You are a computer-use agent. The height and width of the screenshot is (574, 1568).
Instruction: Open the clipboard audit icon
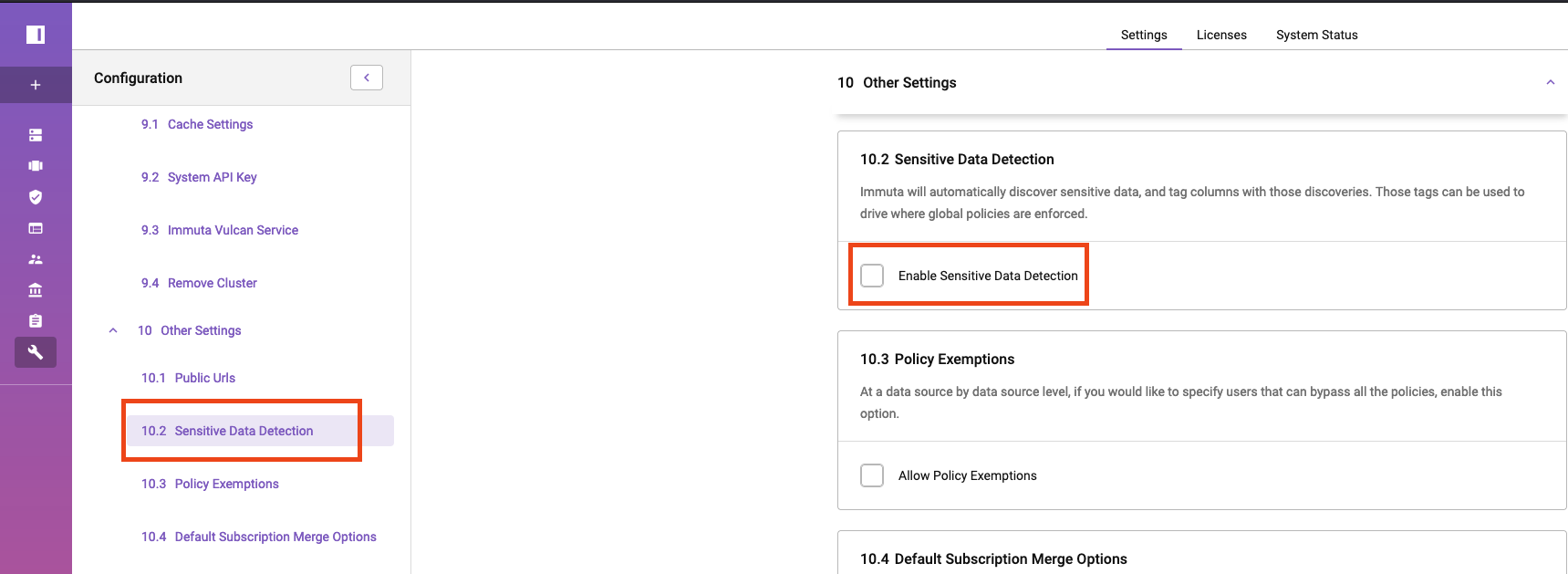point(36,321)
